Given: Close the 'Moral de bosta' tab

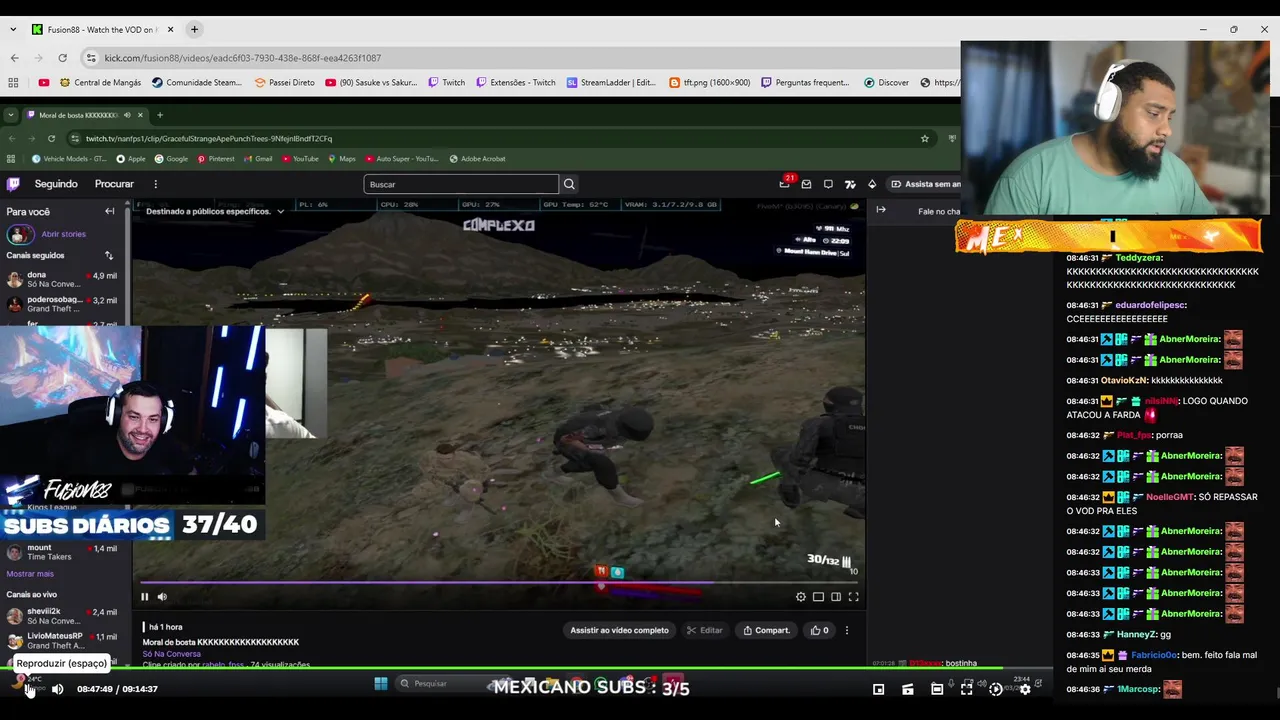Looking at the screenshot, I should coord(140,115).
